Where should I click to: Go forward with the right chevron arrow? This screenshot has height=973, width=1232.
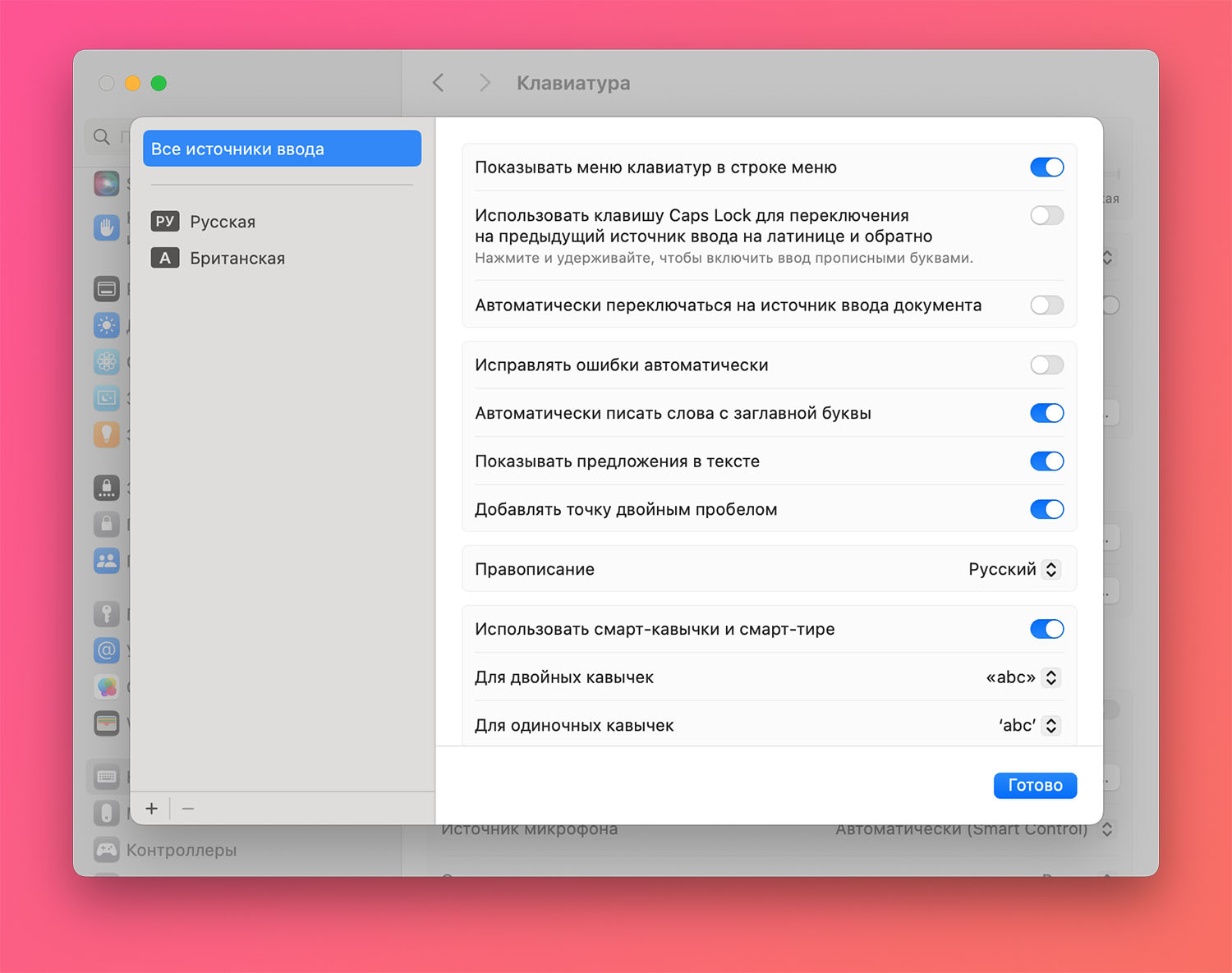pos(485,83)
